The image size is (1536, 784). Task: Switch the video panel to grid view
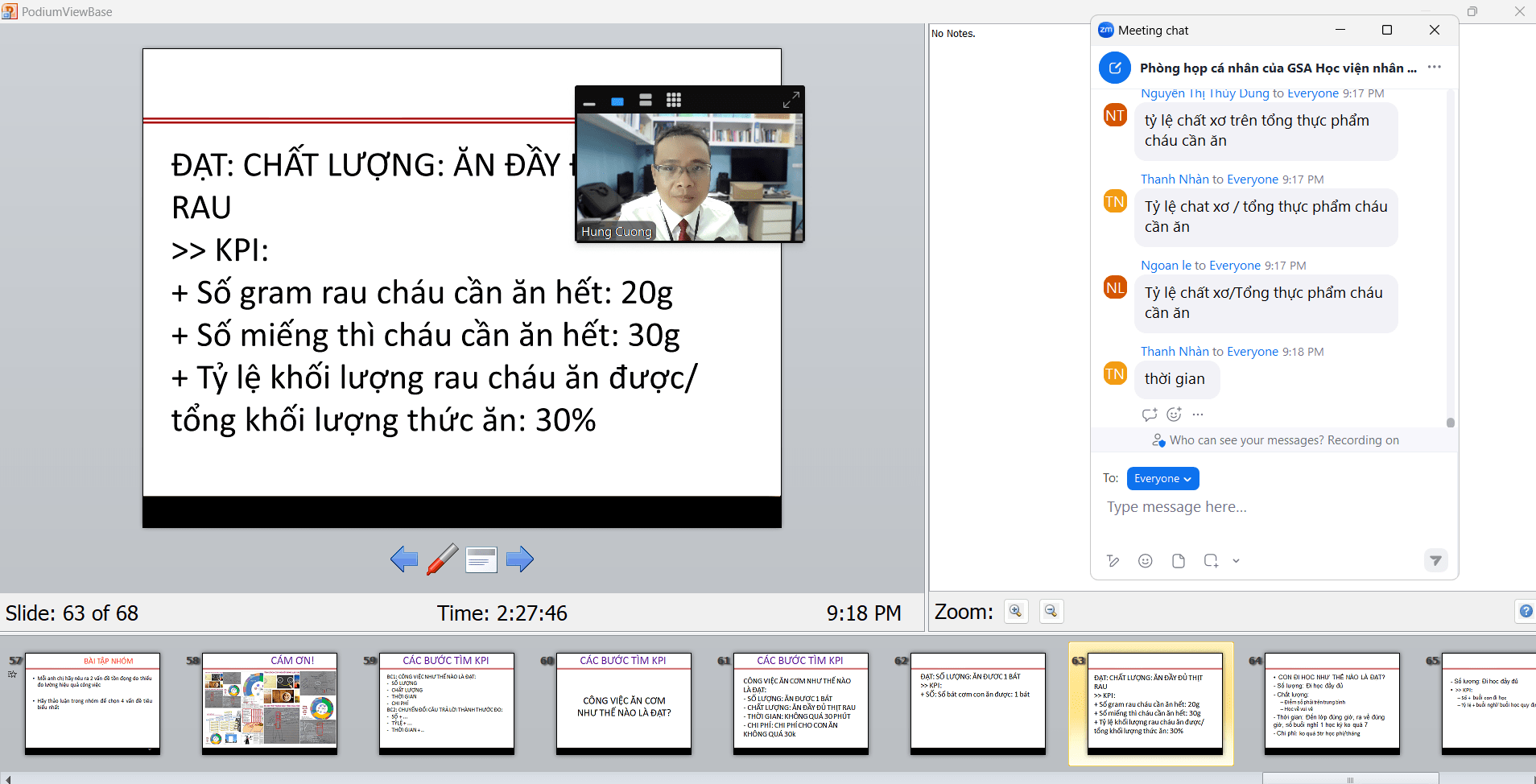pyautogui.click(x=674, y=100)
